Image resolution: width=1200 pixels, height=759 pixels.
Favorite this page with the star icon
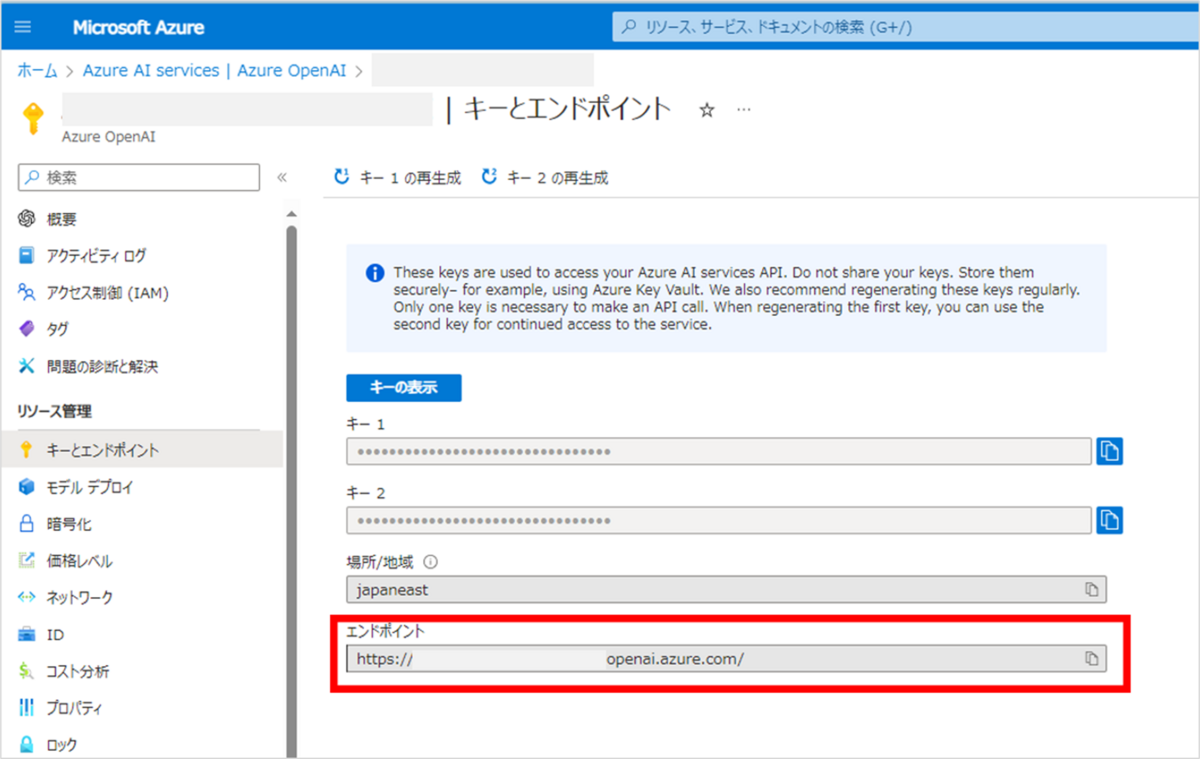[x=707, y=110]
